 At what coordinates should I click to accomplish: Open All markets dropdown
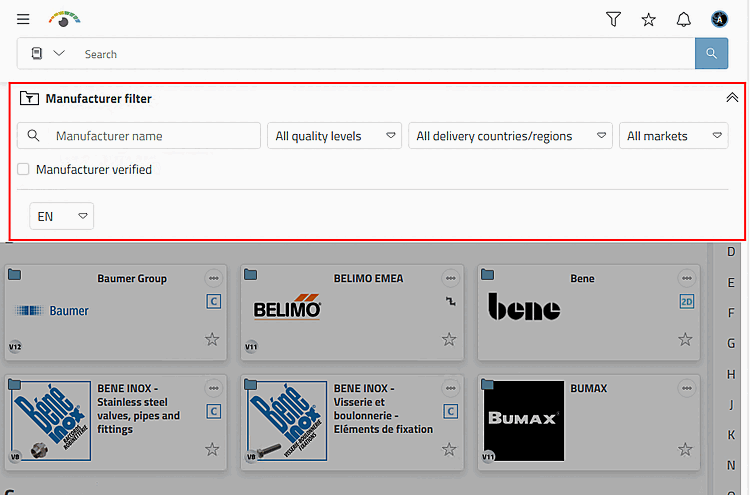click(x=673, y=136)
